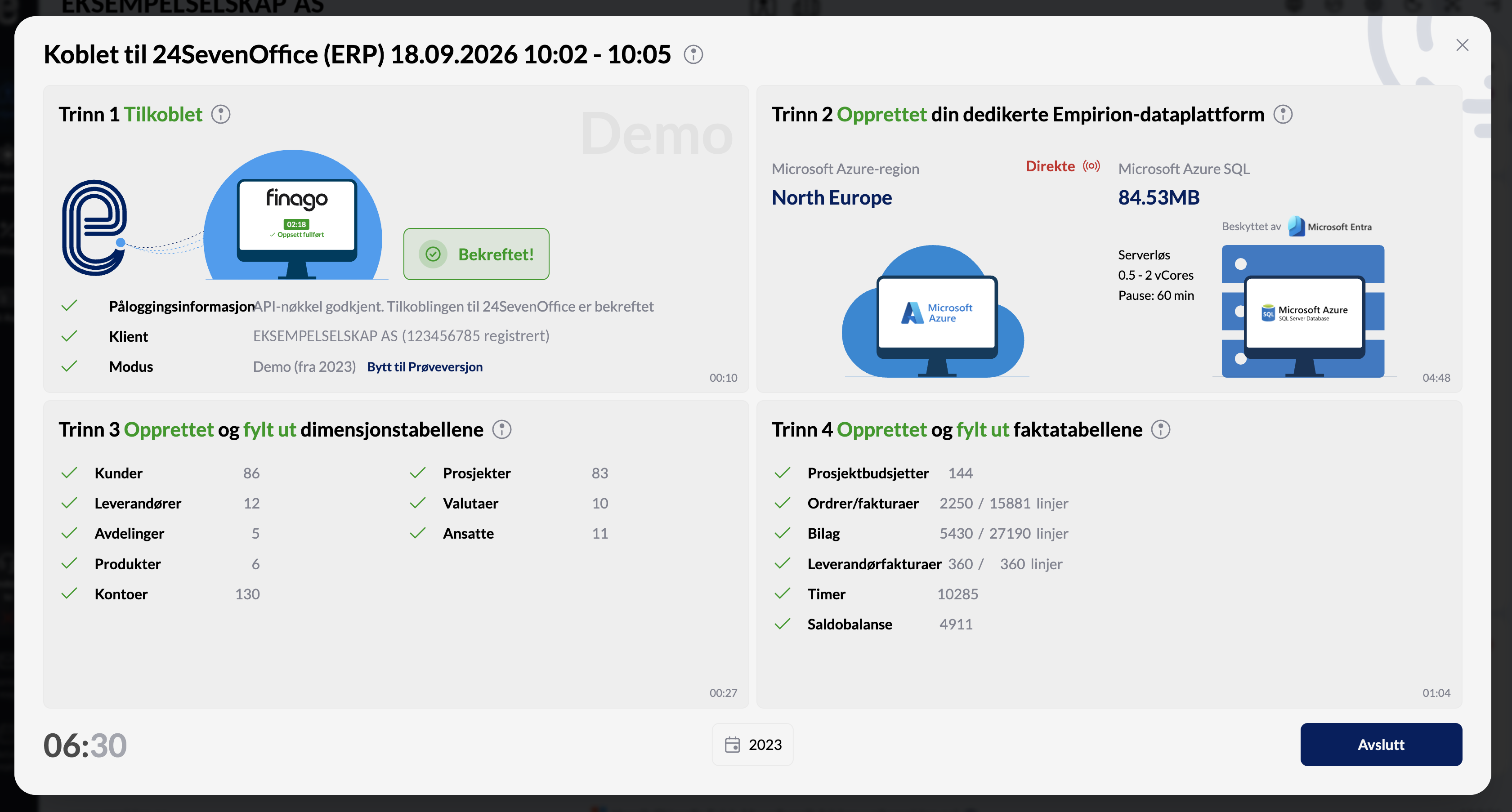Image resolution: width=1512 pixels, height=812 pixels.
Task: Click the checkmark circle in Bekreftet badge
Action: [x=433, y=254]
